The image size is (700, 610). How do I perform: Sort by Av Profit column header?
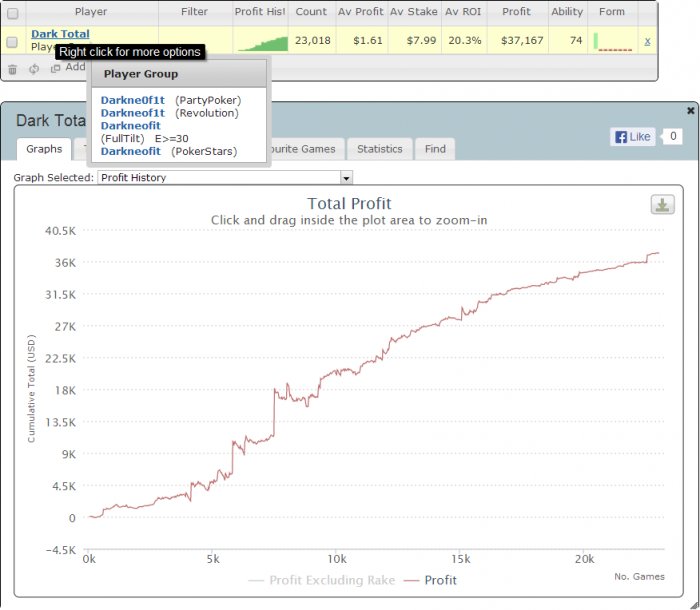361,12
